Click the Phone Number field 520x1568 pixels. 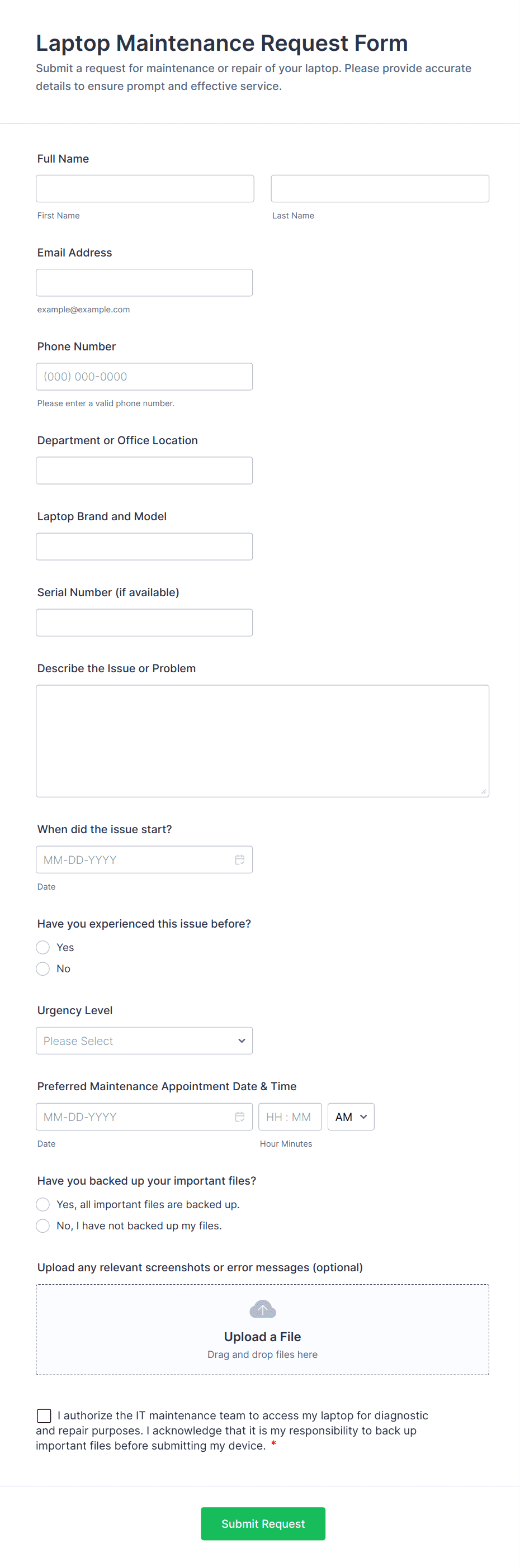144,376
